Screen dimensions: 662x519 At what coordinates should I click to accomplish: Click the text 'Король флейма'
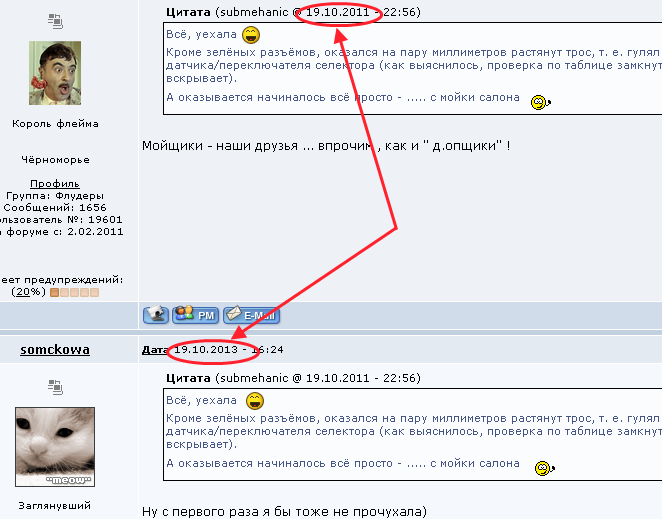[x=55, y=124]
